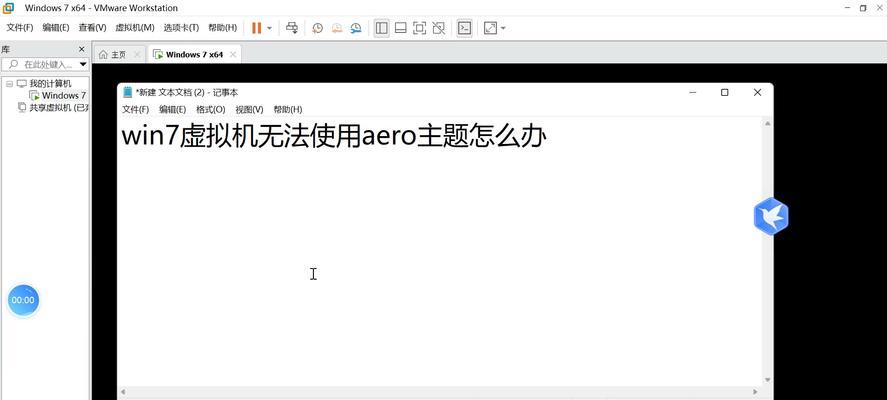Toggle the show library sidebar icon
Viewport: 887px width, 400px height.
(382, 28)
